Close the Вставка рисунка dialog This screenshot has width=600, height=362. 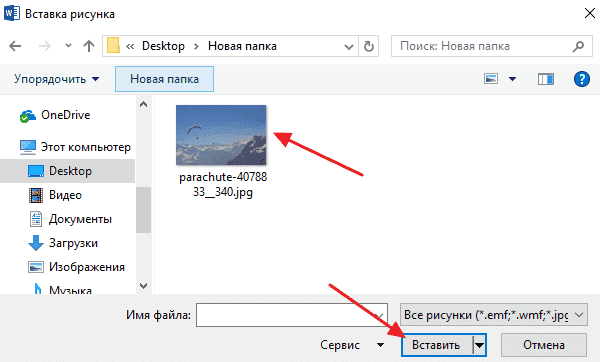pos(590,13)
